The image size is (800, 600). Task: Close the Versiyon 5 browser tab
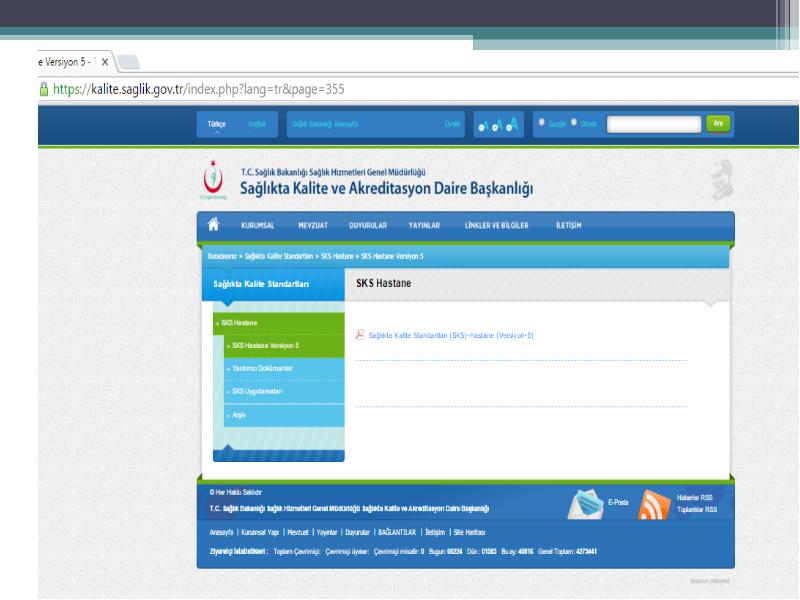(105, 62)
